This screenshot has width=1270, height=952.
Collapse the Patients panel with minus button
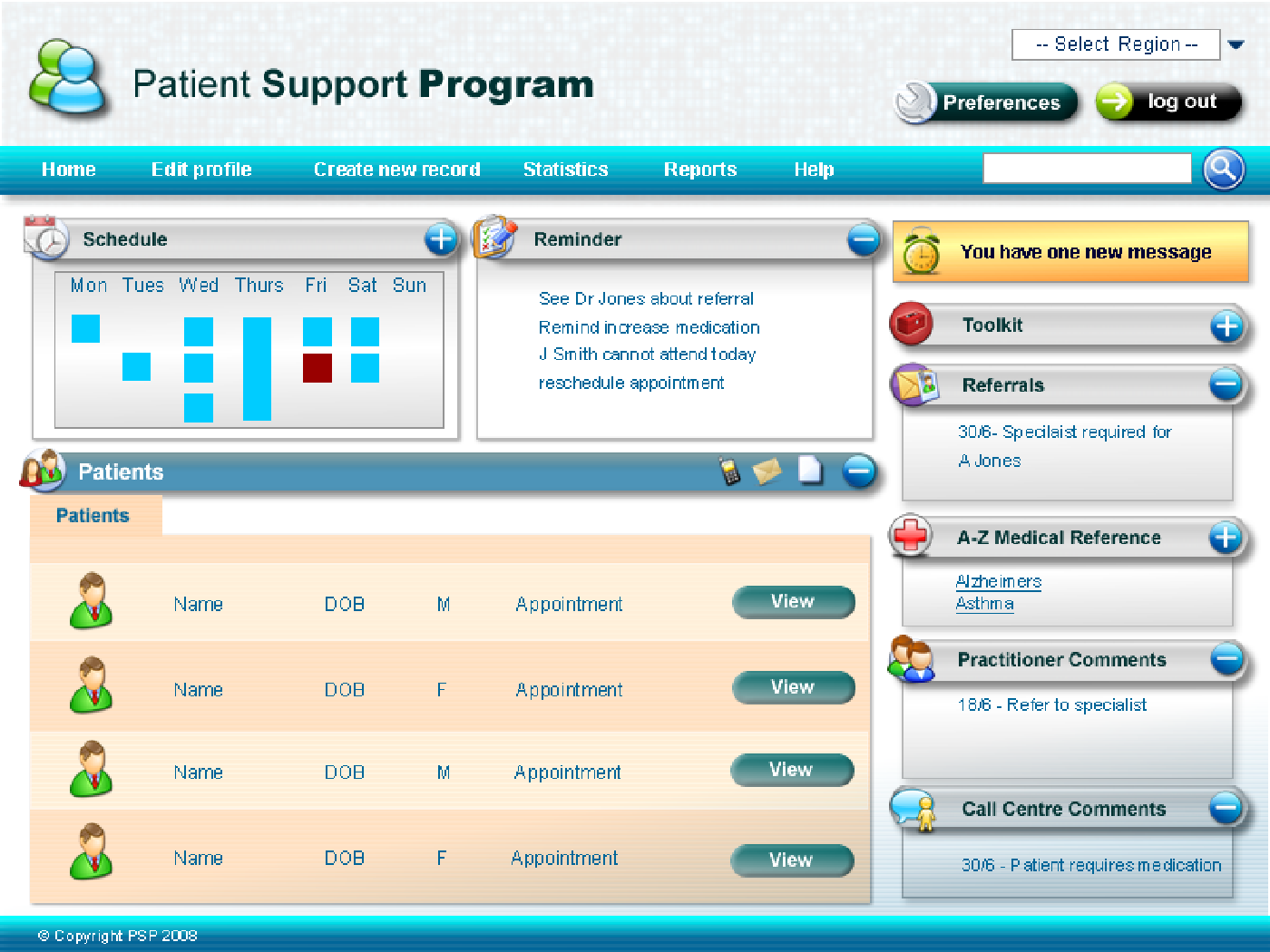tap(859, 471)
